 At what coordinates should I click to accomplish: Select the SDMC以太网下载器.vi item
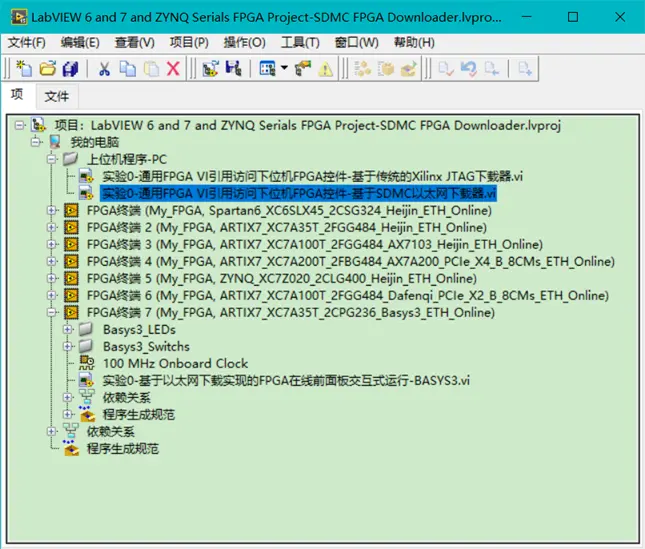299,193
